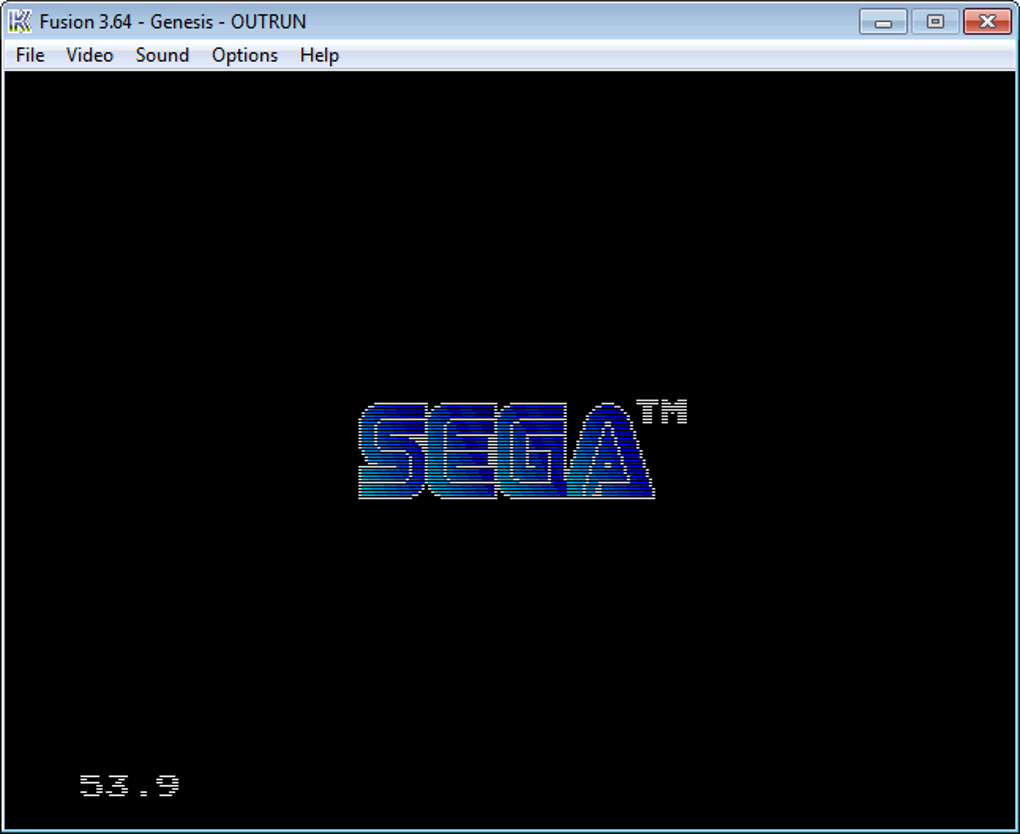This screenshot has width=1020, height=834.
Task: Maximize the Fusion window
Action: (935, 21)
